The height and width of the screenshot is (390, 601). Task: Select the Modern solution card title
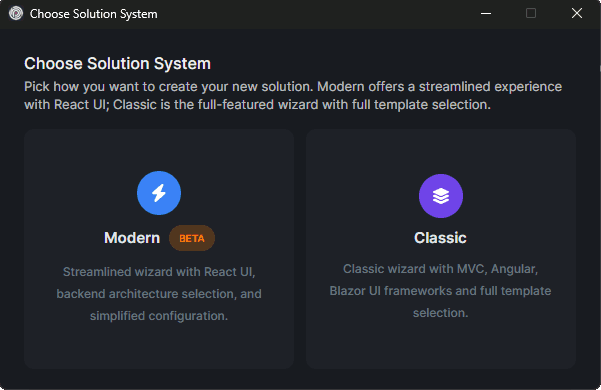(132, 238)
